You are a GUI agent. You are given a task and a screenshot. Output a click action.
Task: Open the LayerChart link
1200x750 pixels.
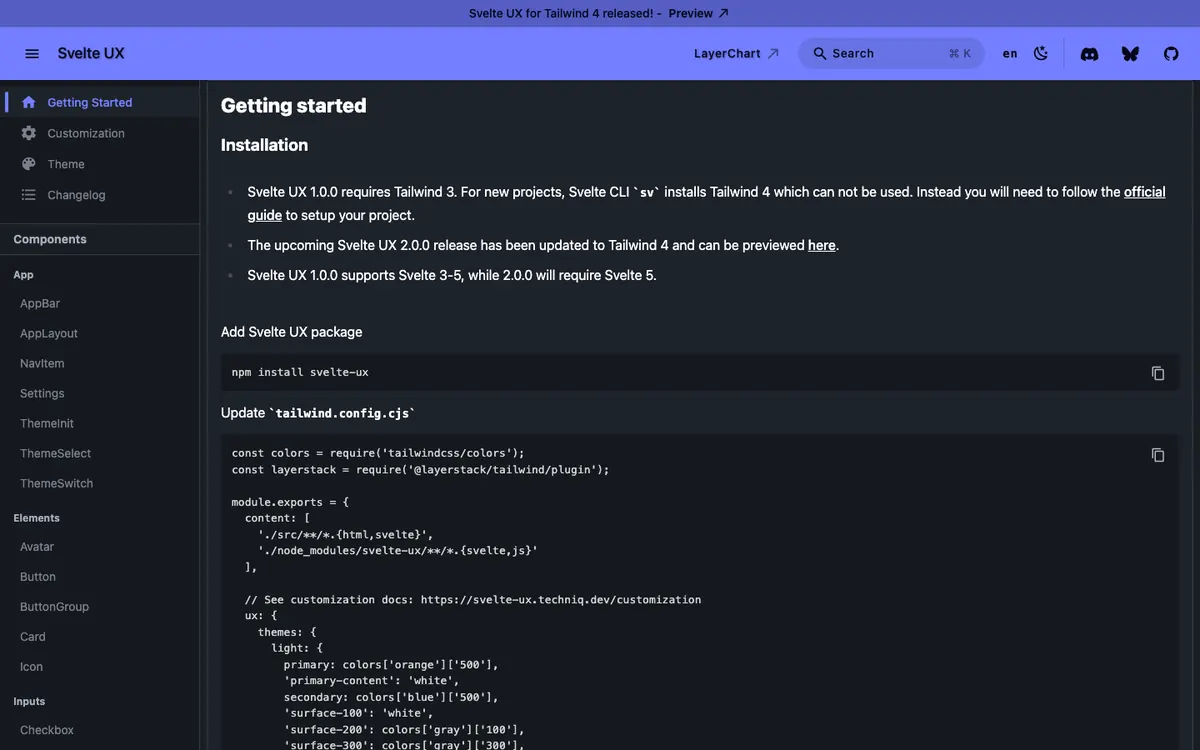point(737,54)
